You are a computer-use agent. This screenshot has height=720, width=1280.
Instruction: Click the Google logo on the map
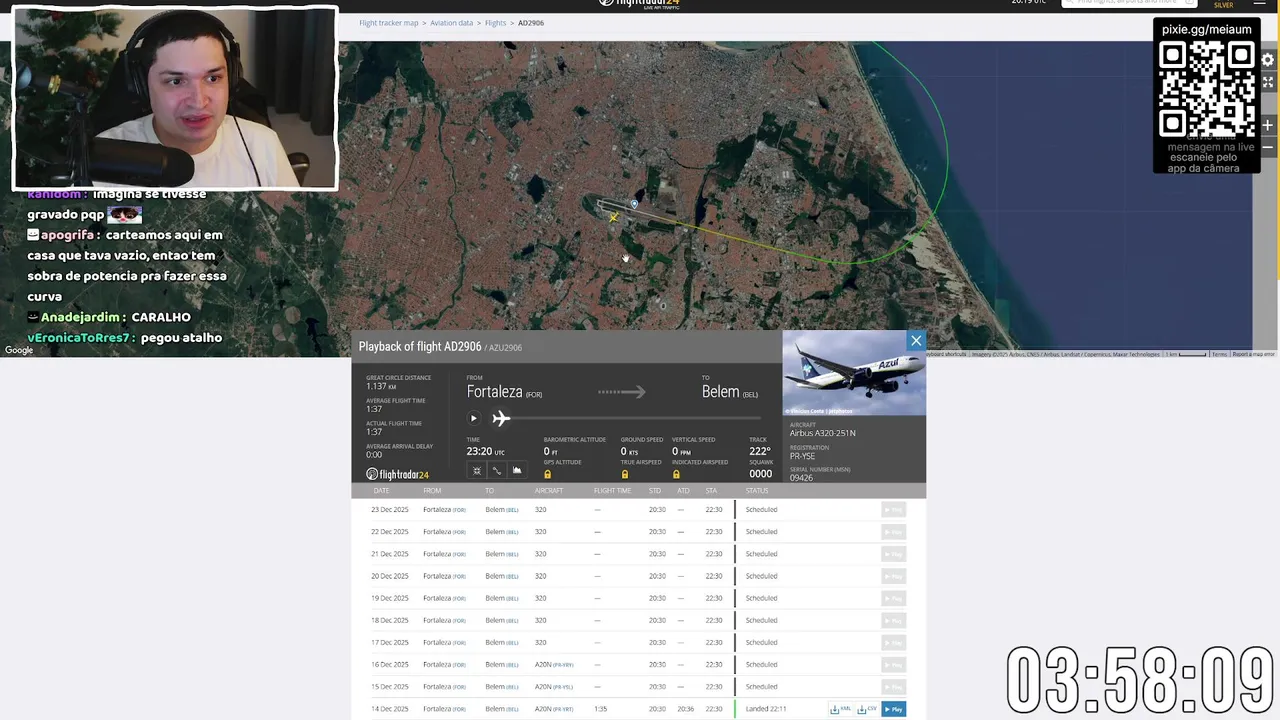19,350
